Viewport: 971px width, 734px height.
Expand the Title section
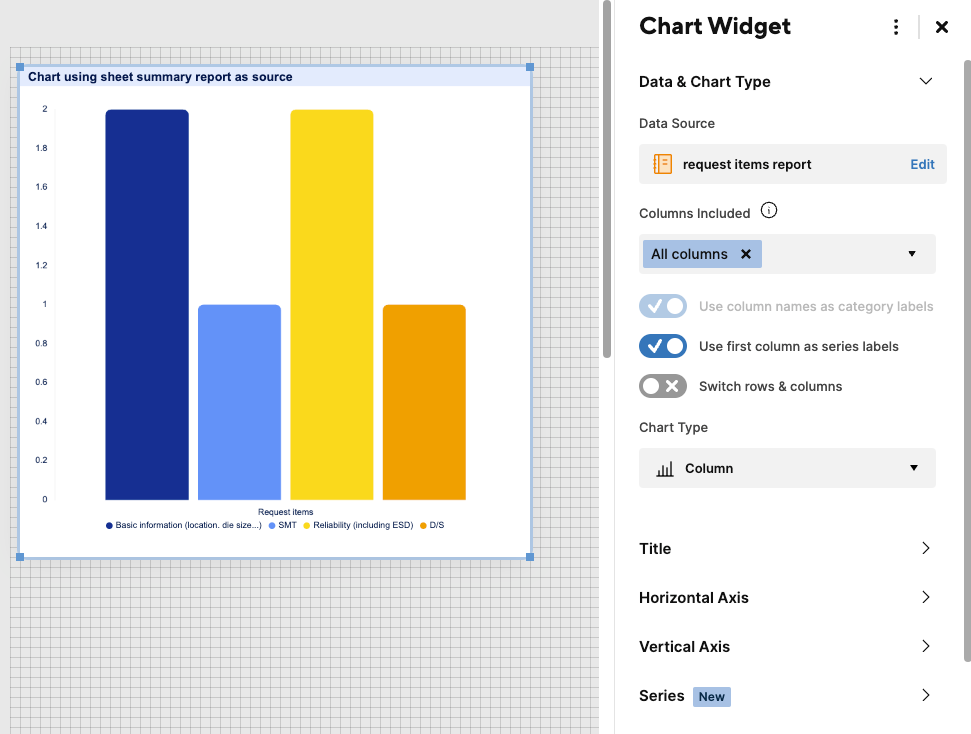(x=786, y=548)
